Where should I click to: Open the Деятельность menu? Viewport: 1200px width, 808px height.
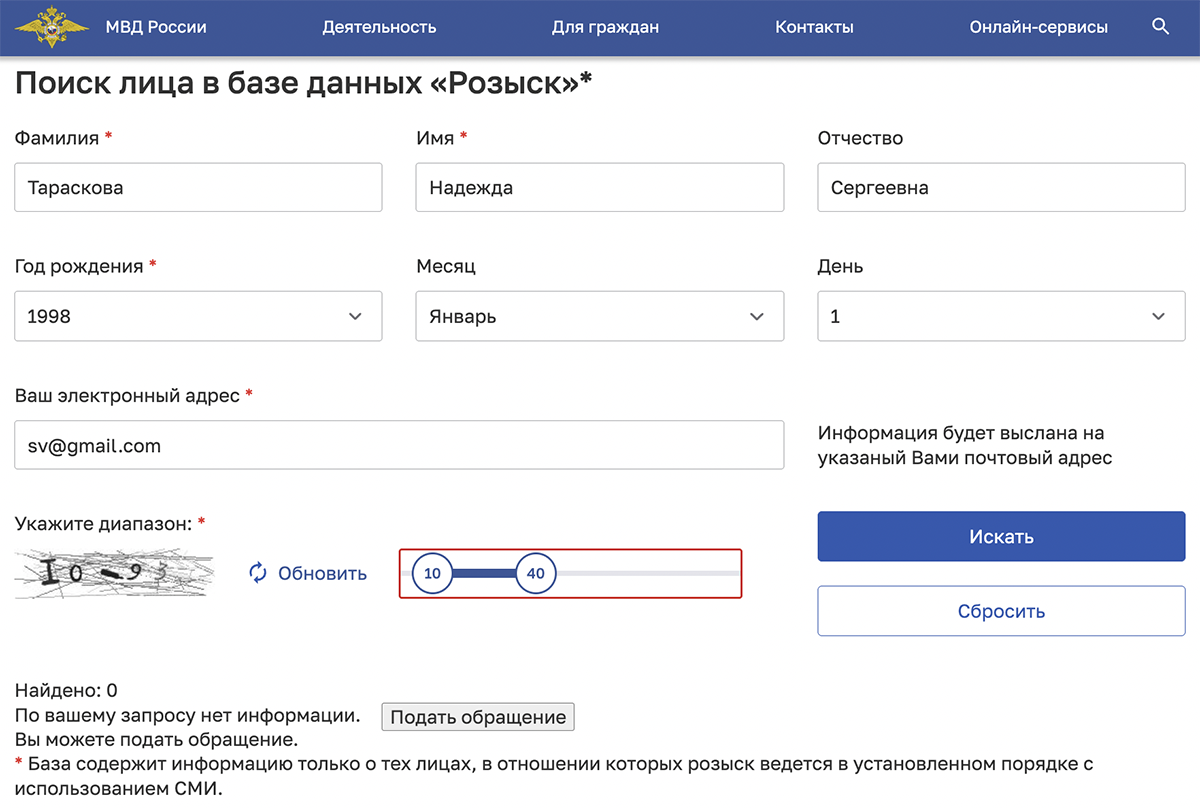379,27
